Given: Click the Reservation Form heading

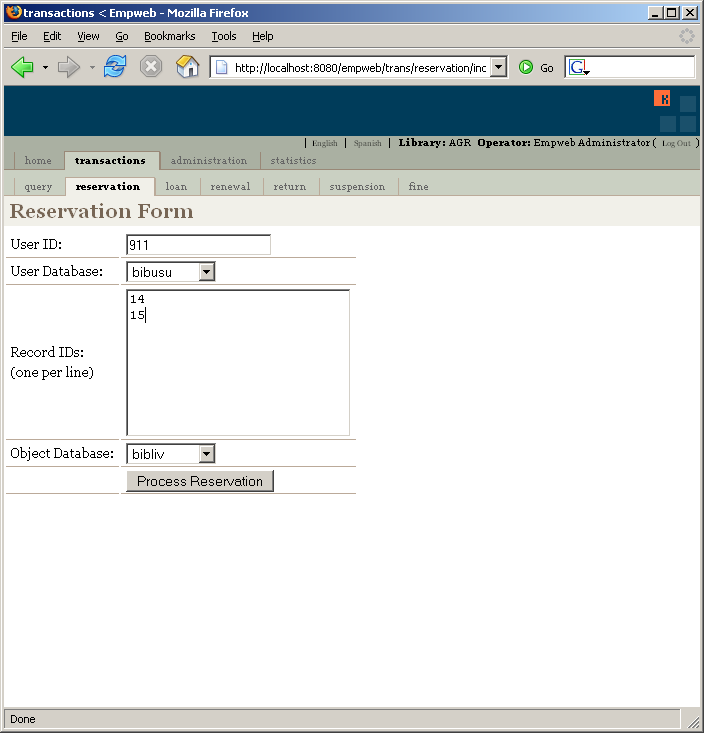Looking at the screenshot, I should (x=101, y=211).
